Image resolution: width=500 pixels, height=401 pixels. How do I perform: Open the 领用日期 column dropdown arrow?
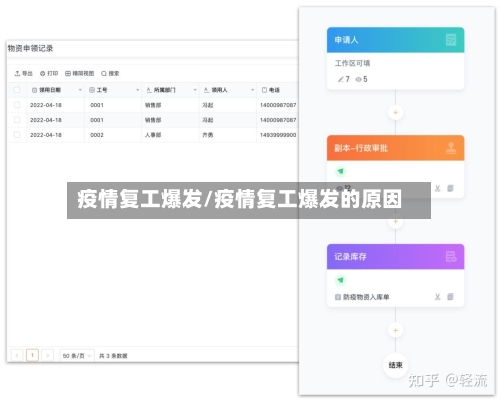[x=80, y=90]
